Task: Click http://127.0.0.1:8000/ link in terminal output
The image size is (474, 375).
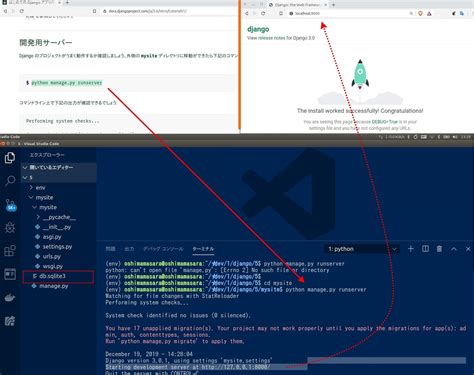Action: [x=236, y=367]
